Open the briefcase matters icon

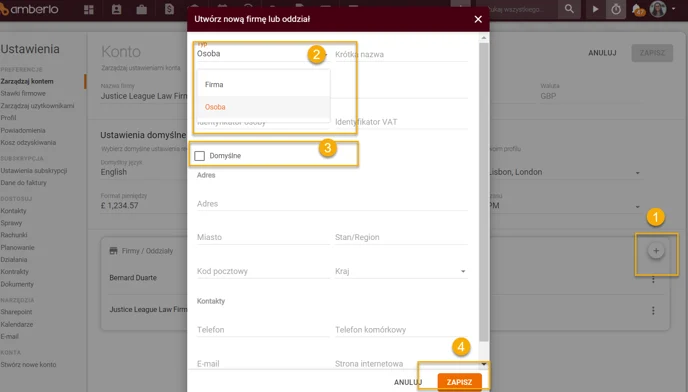(142, 9)
